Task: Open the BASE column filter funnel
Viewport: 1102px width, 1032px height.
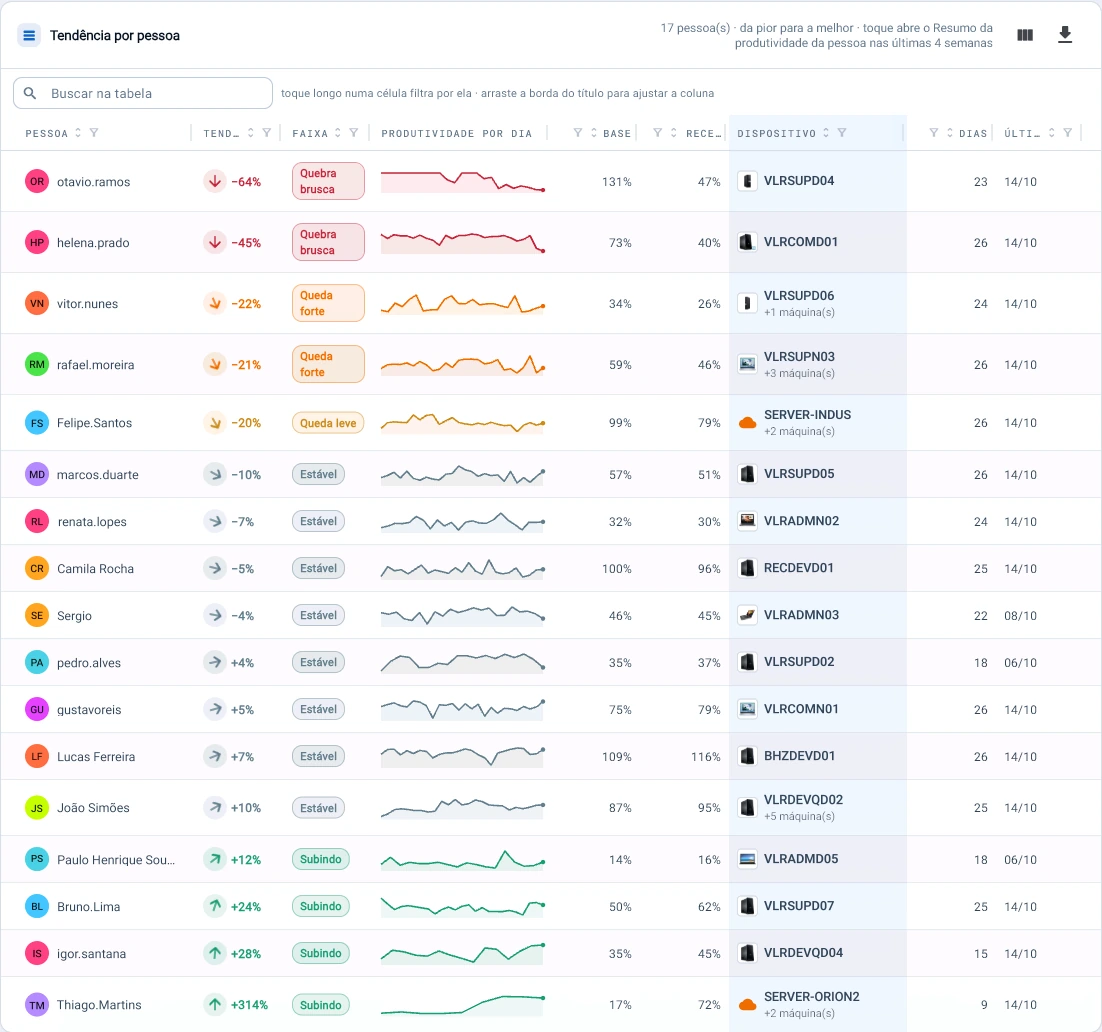Action: (578, 133)
